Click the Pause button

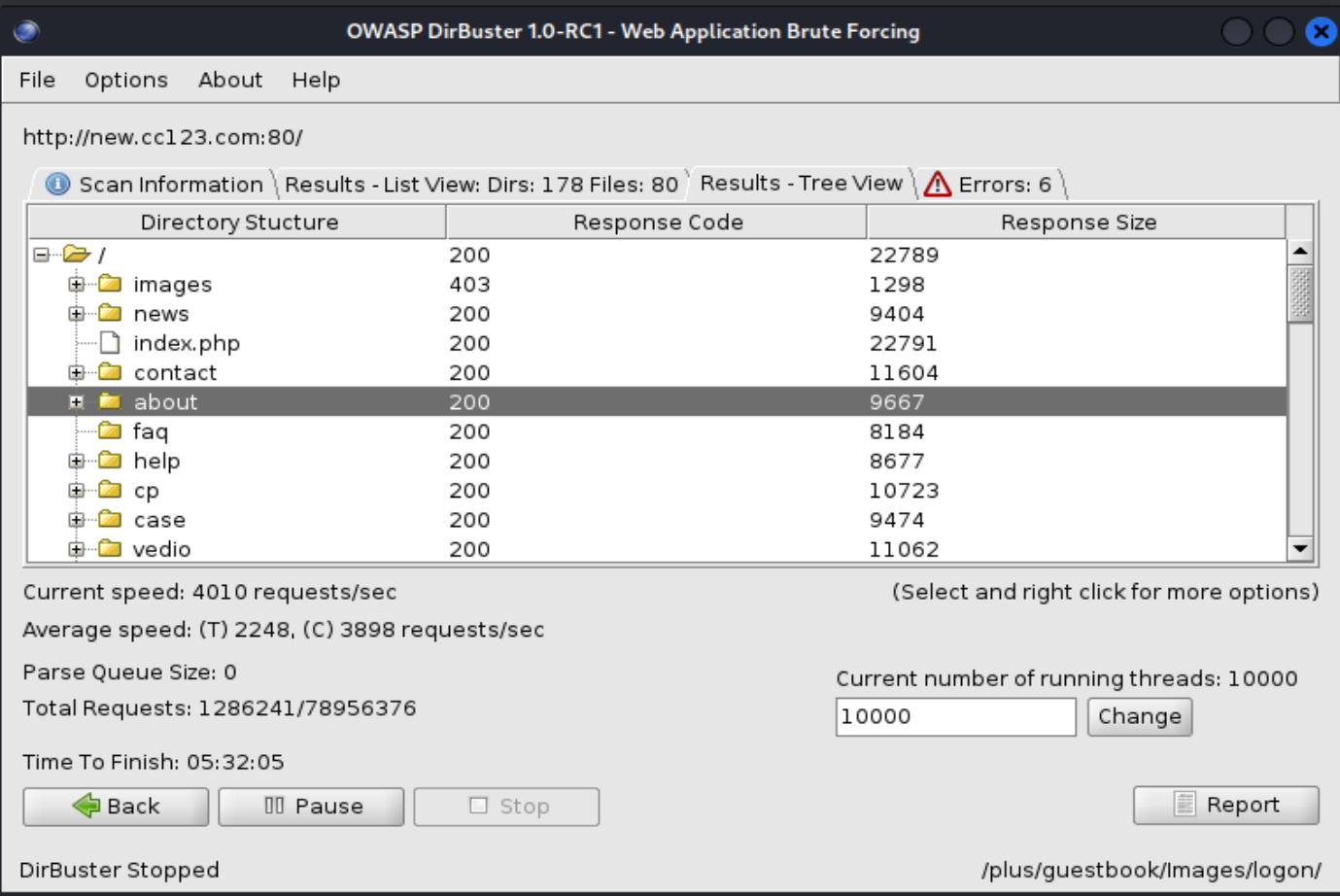pos(311,806)
